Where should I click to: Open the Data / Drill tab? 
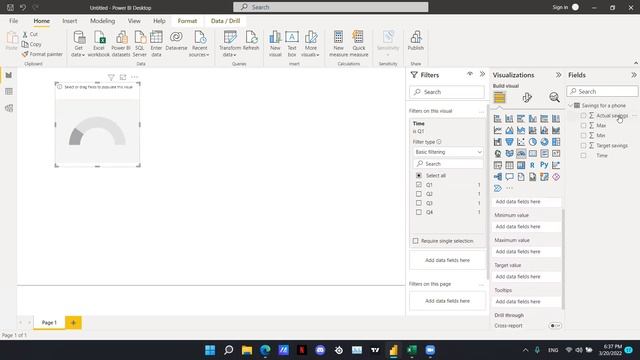tap(225, 21)
